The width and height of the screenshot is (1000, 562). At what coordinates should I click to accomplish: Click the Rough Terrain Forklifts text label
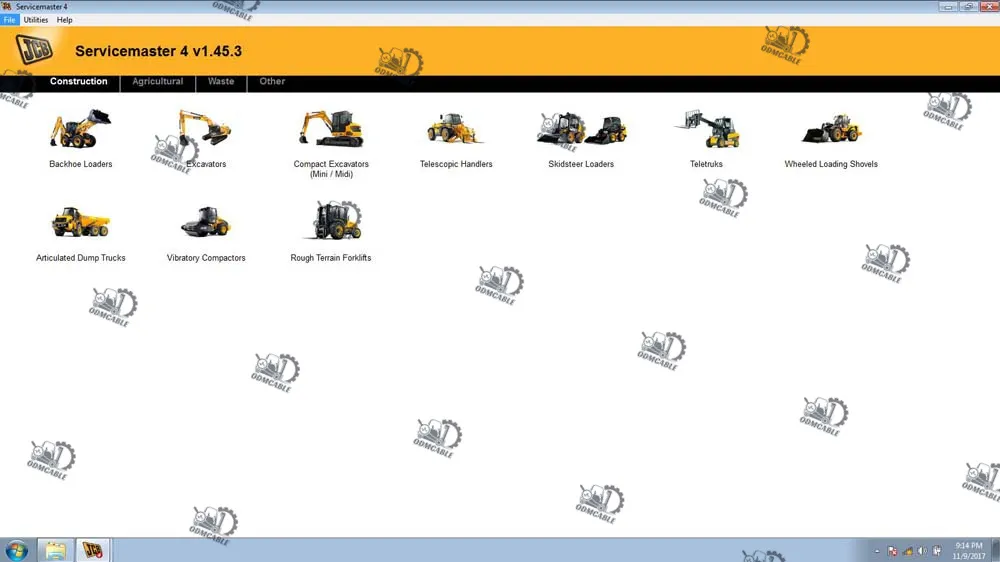[330, 258]
